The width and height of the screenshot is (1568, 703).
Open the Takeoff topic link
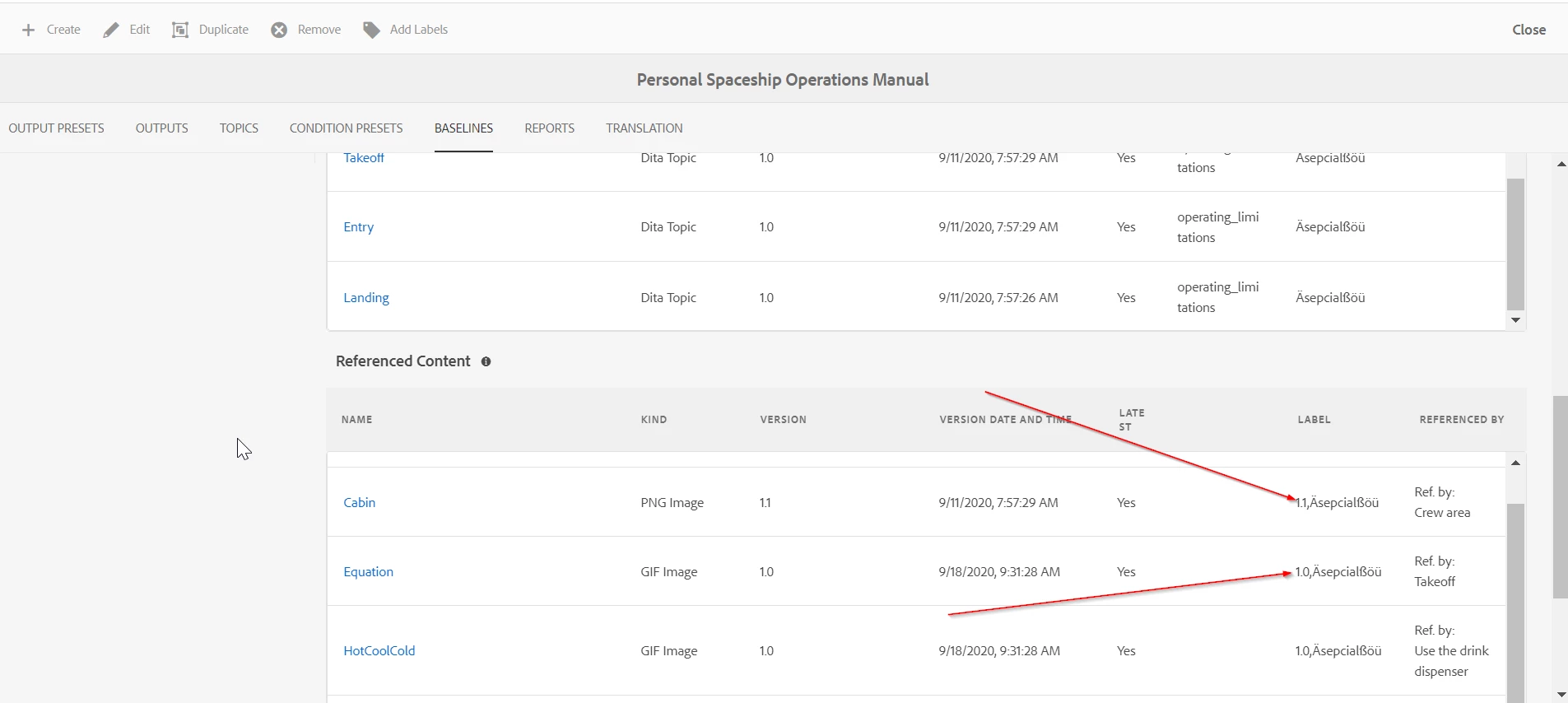(364, 158)
